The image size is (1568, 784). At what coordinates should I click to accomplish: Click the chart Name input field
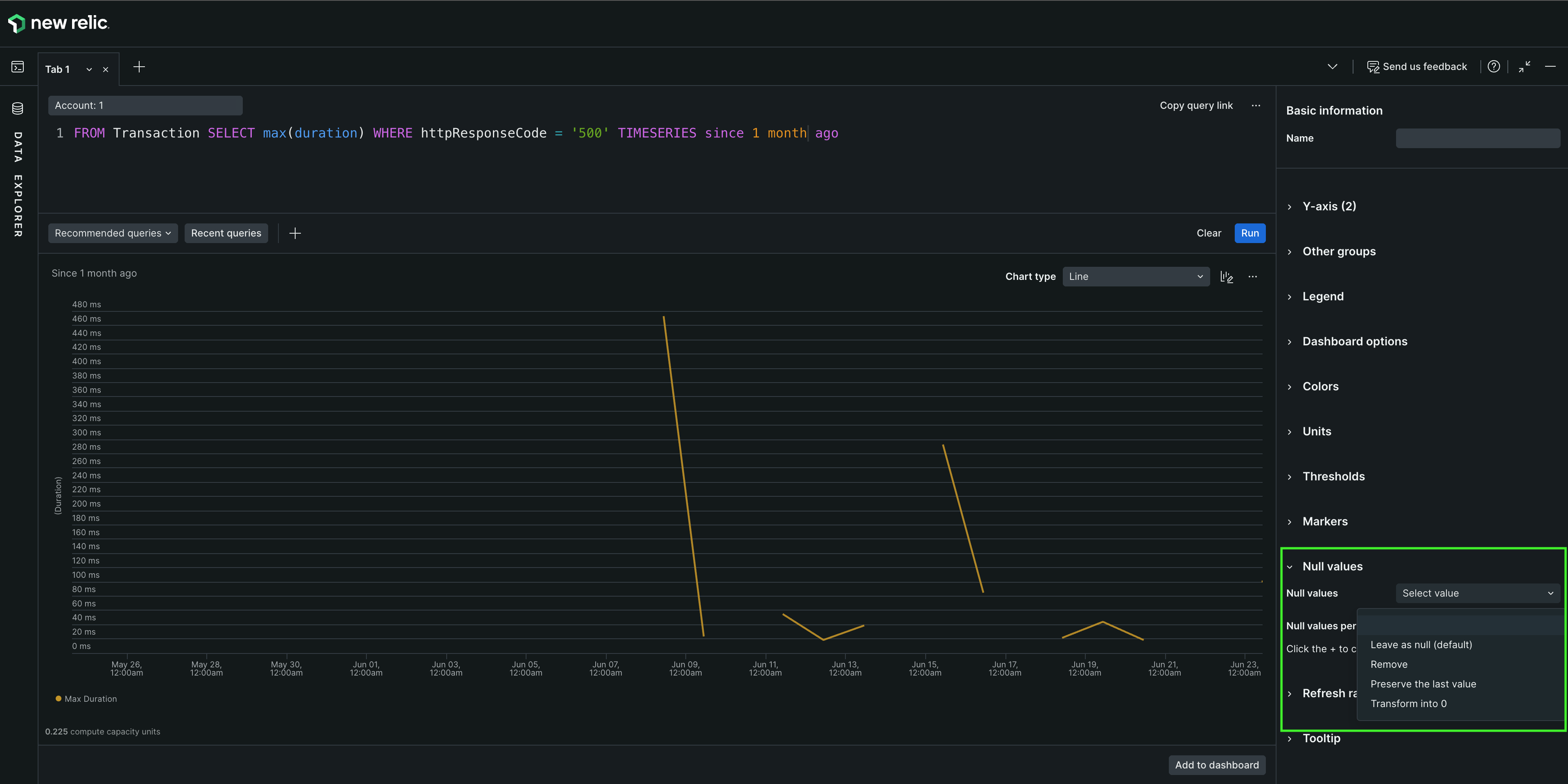click(1477, 138)
